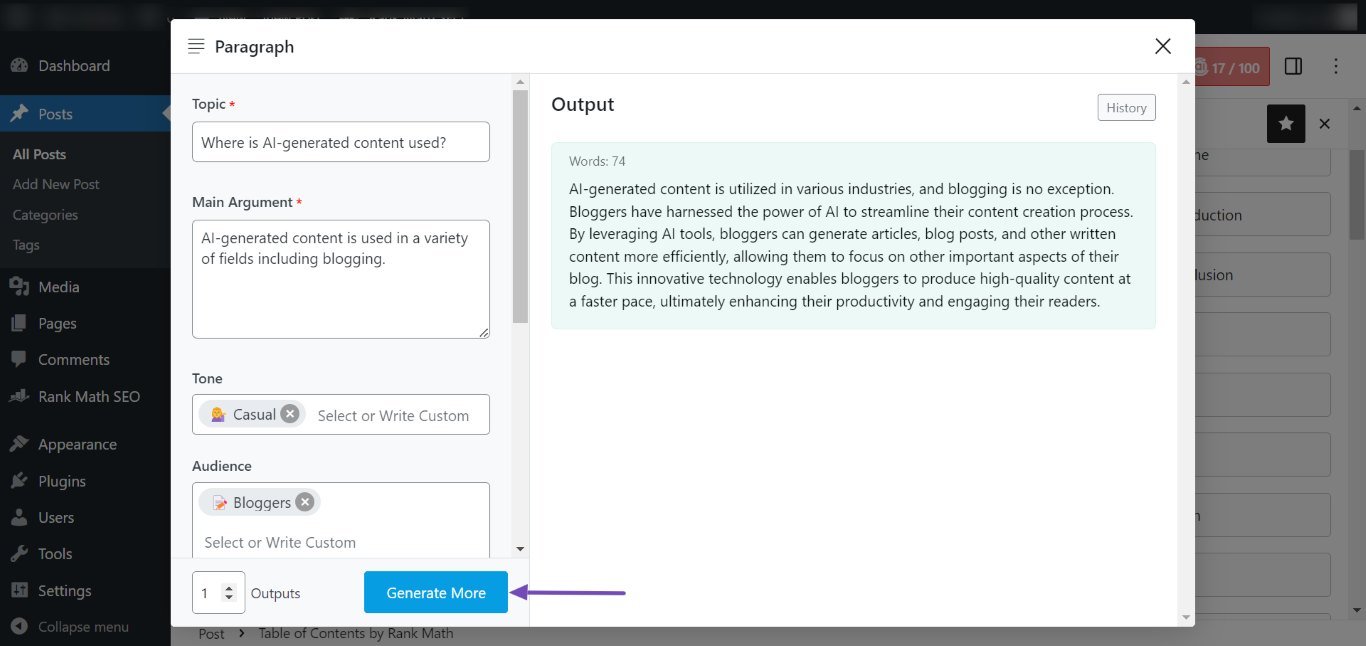The image size is (1366, 646).
Task: Click the Posts pin icon in sidebar
Action: pyautogui.click(x=19, y=114)
